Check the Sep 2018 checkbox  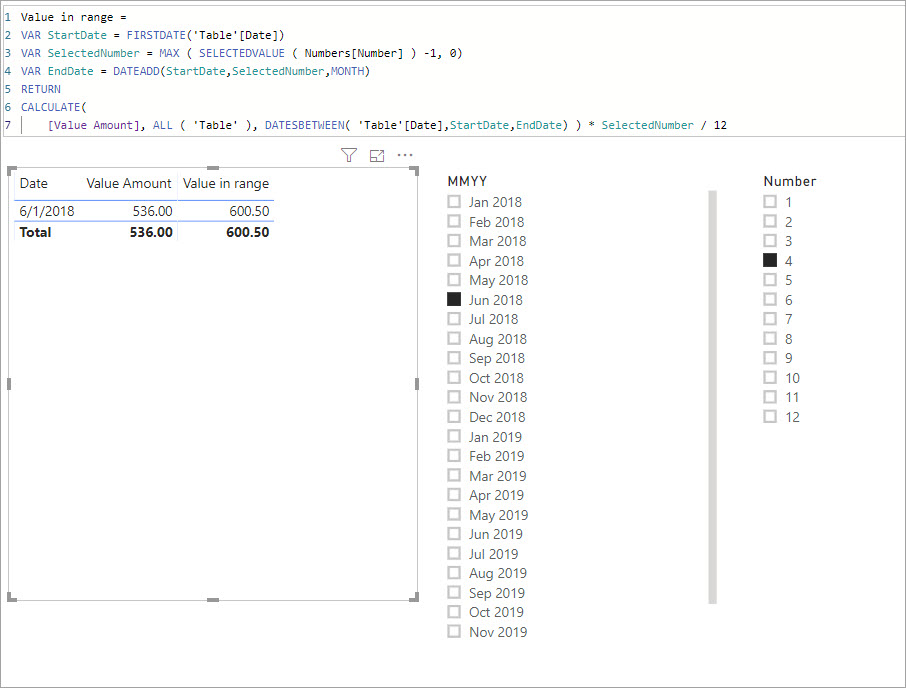coord(454,358)
